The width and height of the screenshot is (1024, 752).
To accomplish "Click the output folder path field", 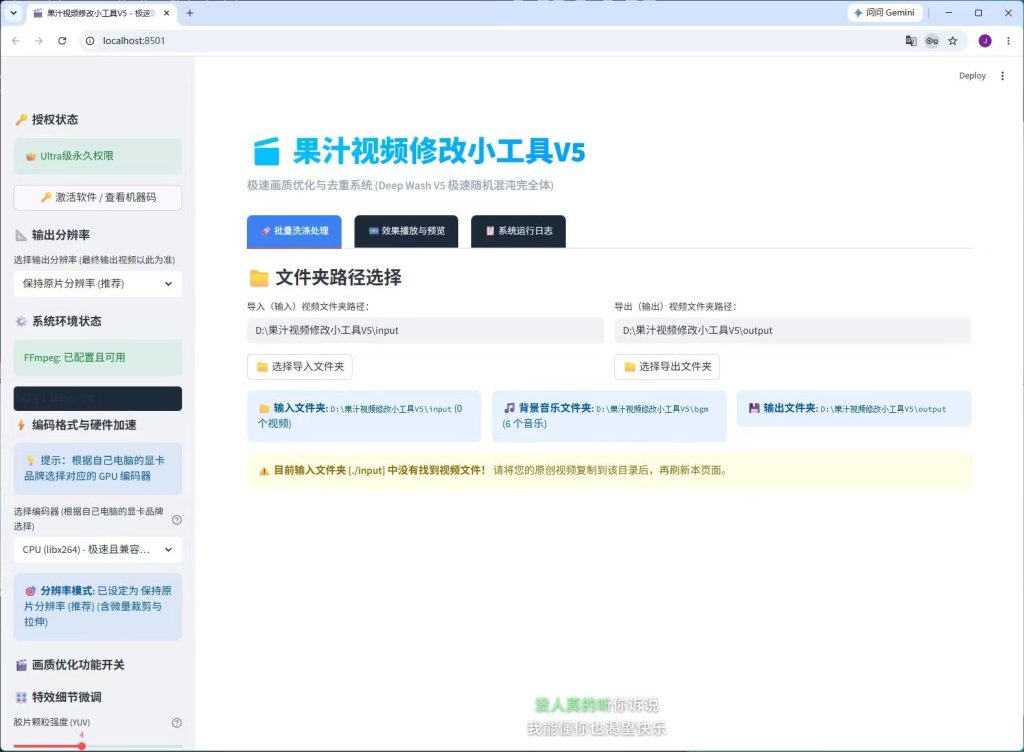I will (x=792, y=330).
